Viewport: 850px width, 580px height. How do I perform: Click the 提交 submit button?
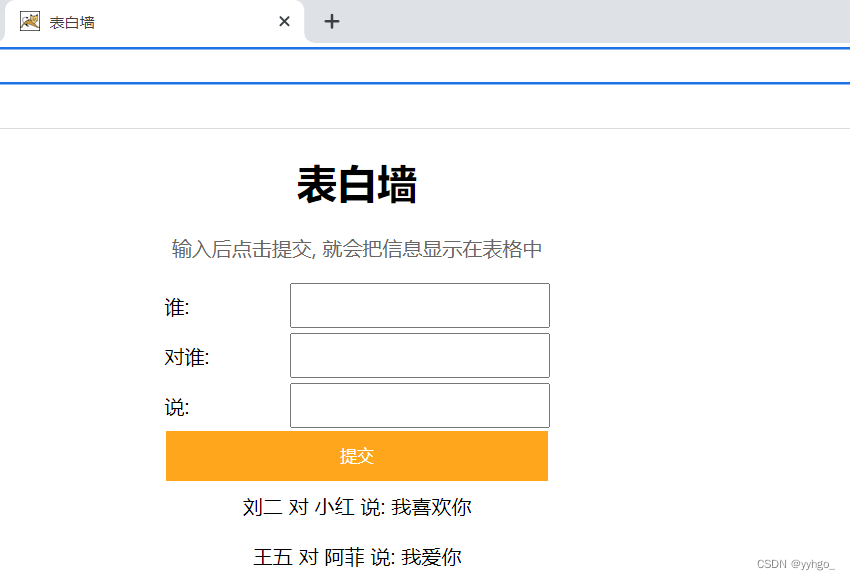357,456
